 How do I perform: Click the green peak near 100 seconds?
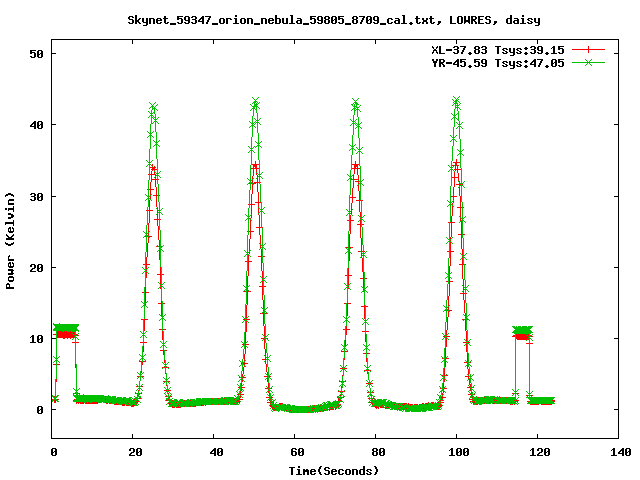456,100
